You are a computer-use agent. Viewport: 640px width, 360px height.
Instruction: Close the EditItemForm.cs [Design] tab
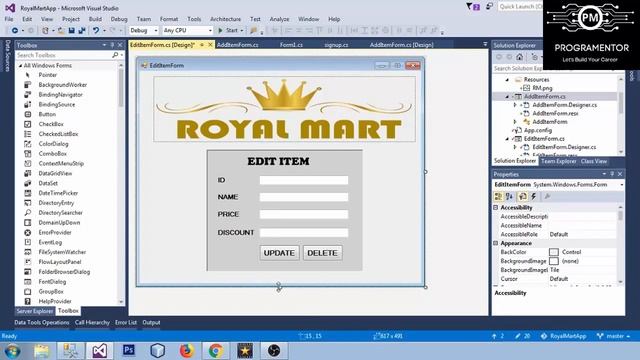[x=211, y=45]
